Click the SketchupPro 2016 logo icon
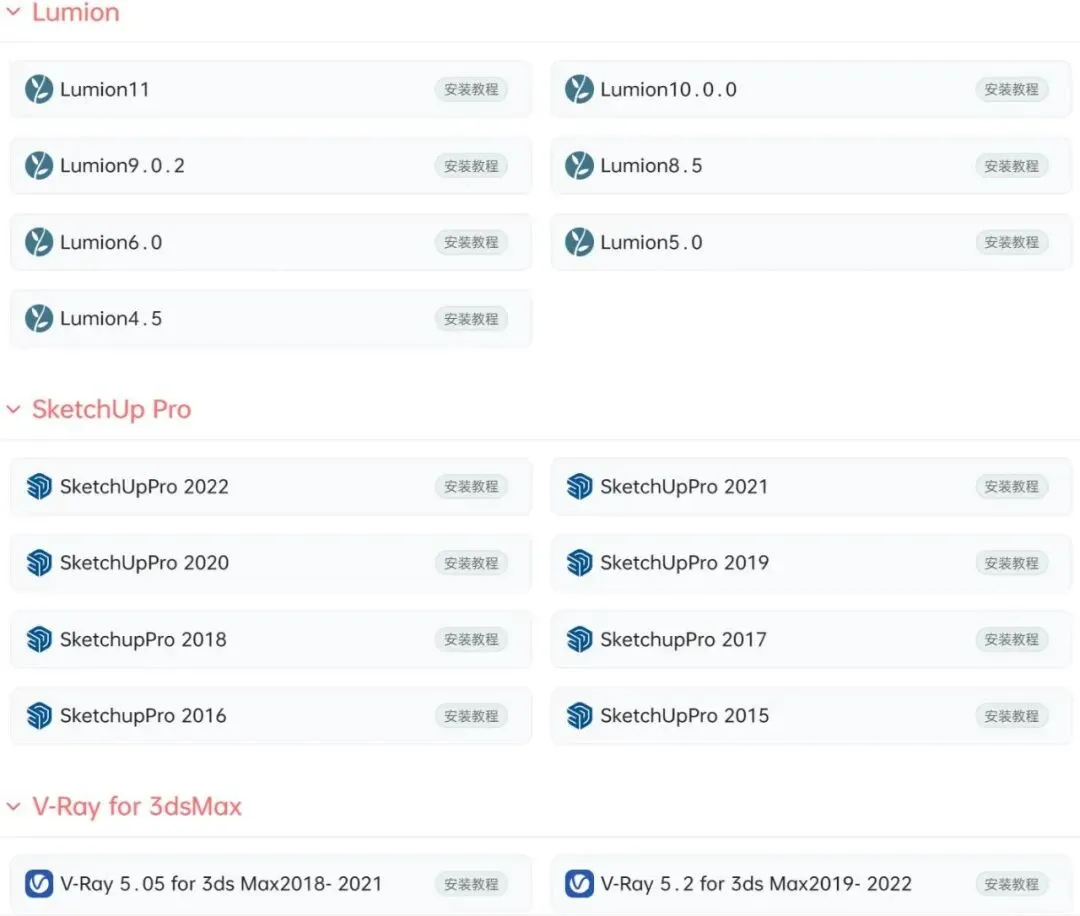The width and height of the screenshot is (1080, 916). point(39,716)
